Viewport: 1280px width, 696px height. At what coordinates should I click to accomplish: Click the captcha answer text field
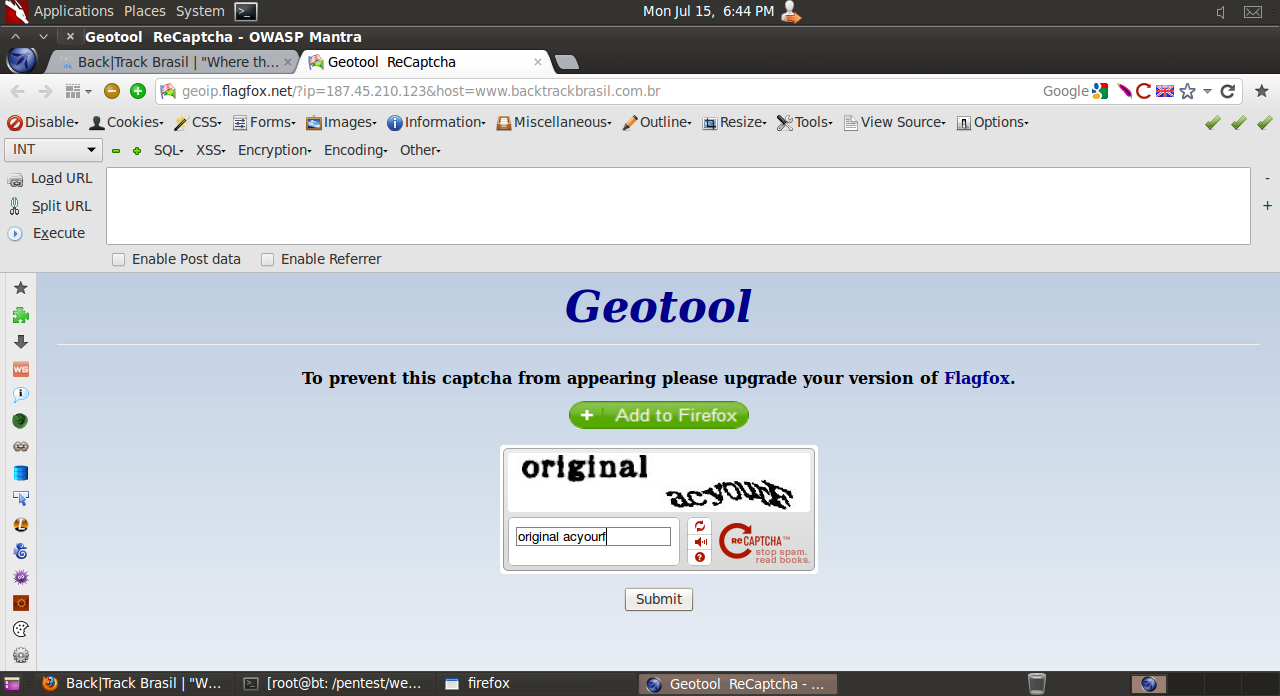coord(593,537)
